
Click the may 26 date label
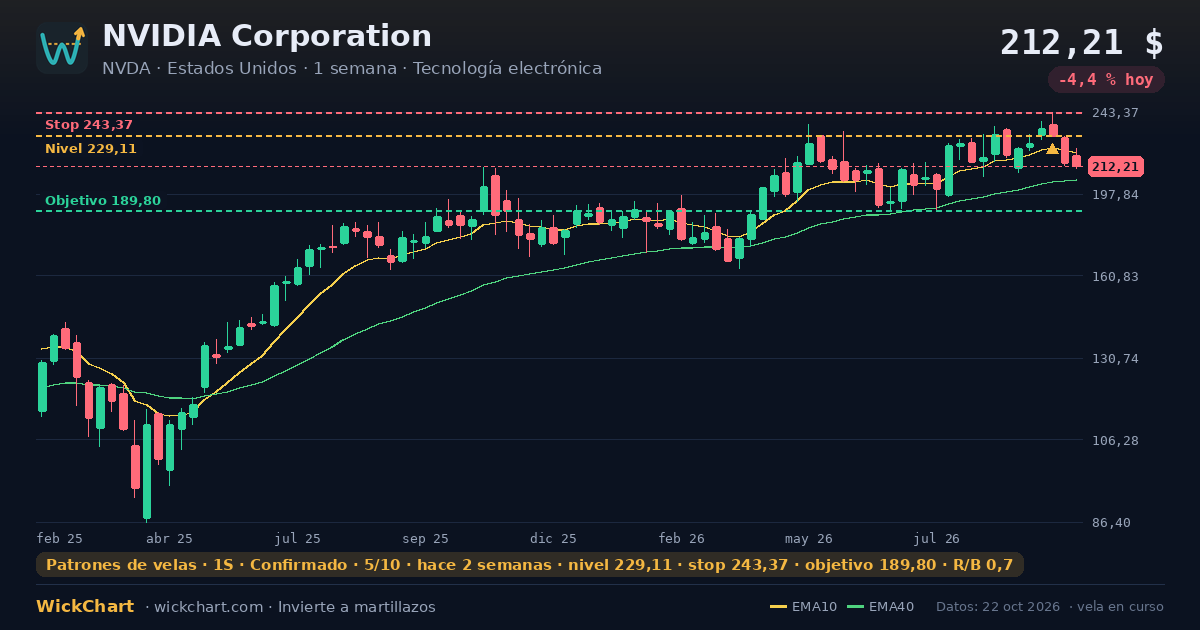tap(809, 538)
